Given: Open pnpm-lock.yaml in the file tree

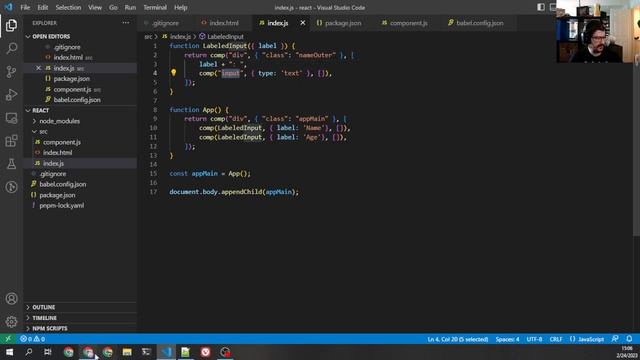Looking at the screenshot, I should point(62,205).
